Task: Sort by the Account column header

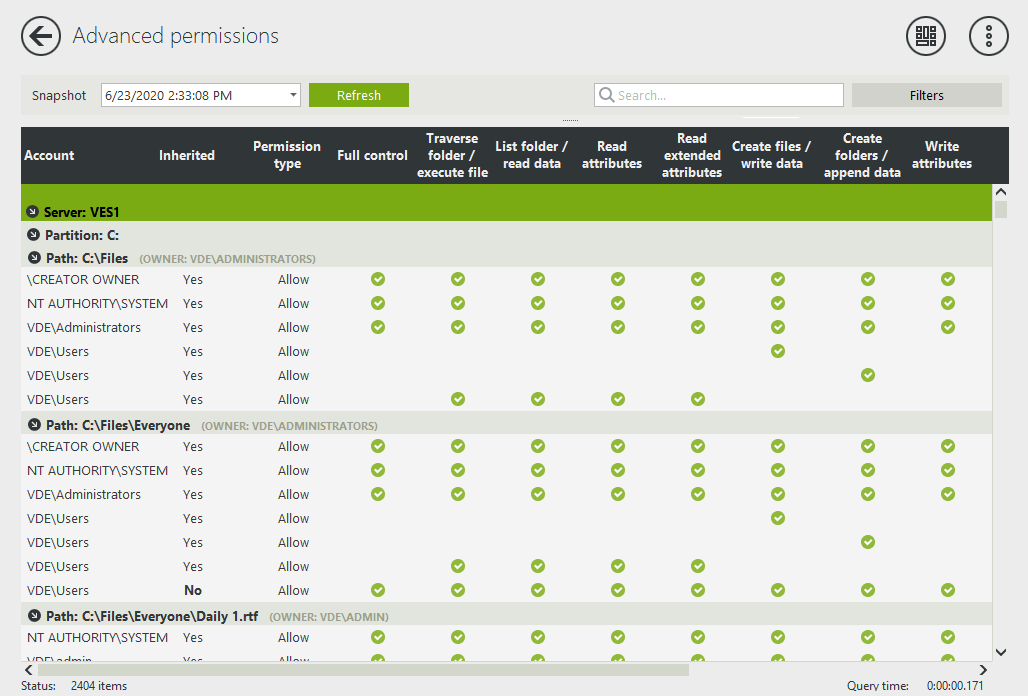Action: point(49,155)
